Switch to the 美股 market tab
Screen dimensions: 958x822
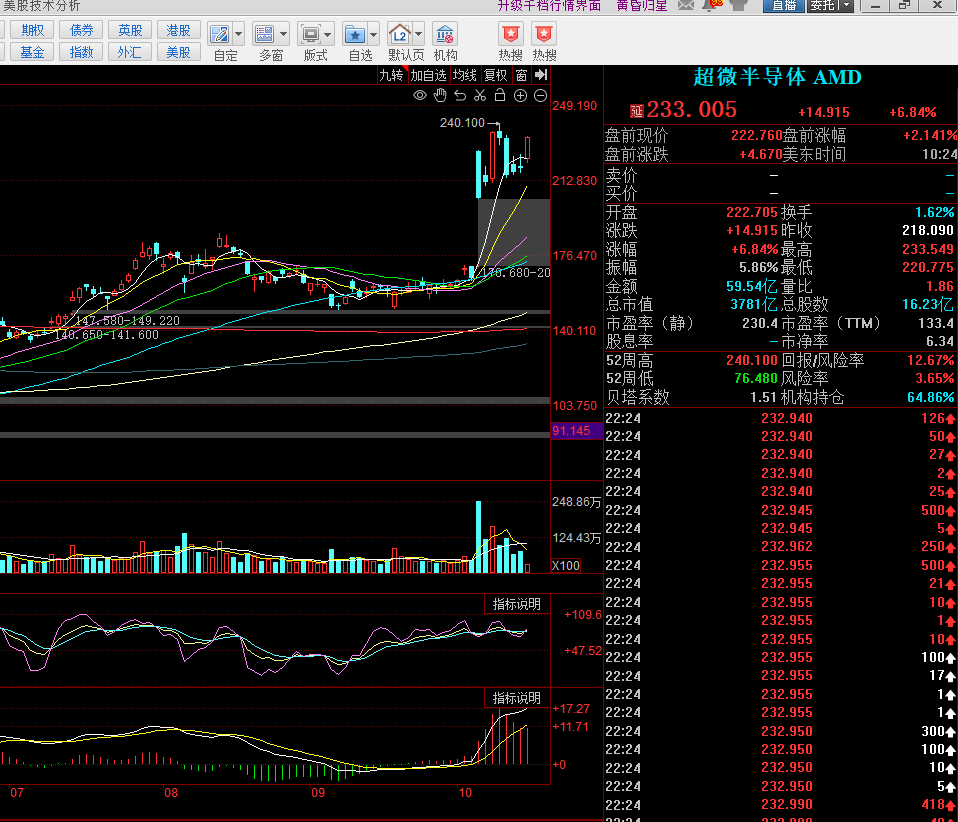click(178, 52)
